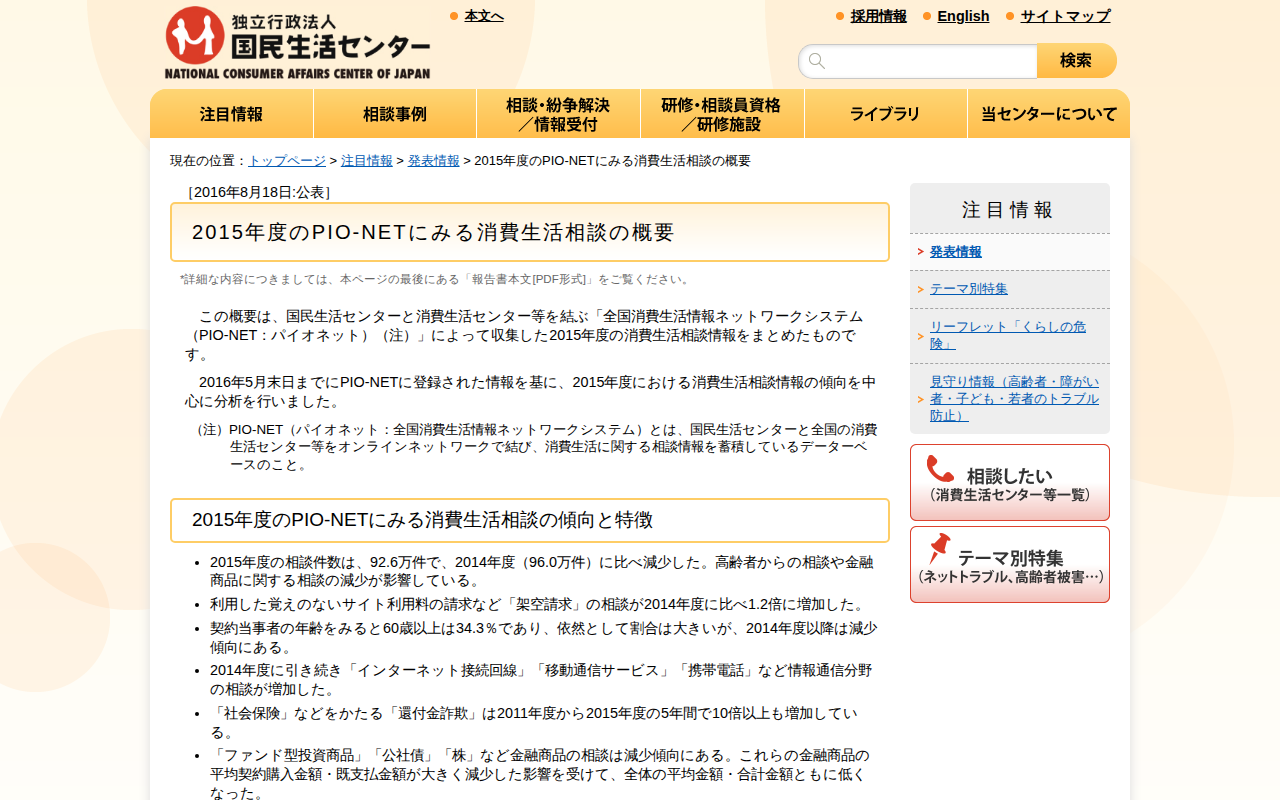Click the arrow icon beside 発表情報 sidebar link
This screenshot has width=1280, height=800.
(x=920, y=252)
